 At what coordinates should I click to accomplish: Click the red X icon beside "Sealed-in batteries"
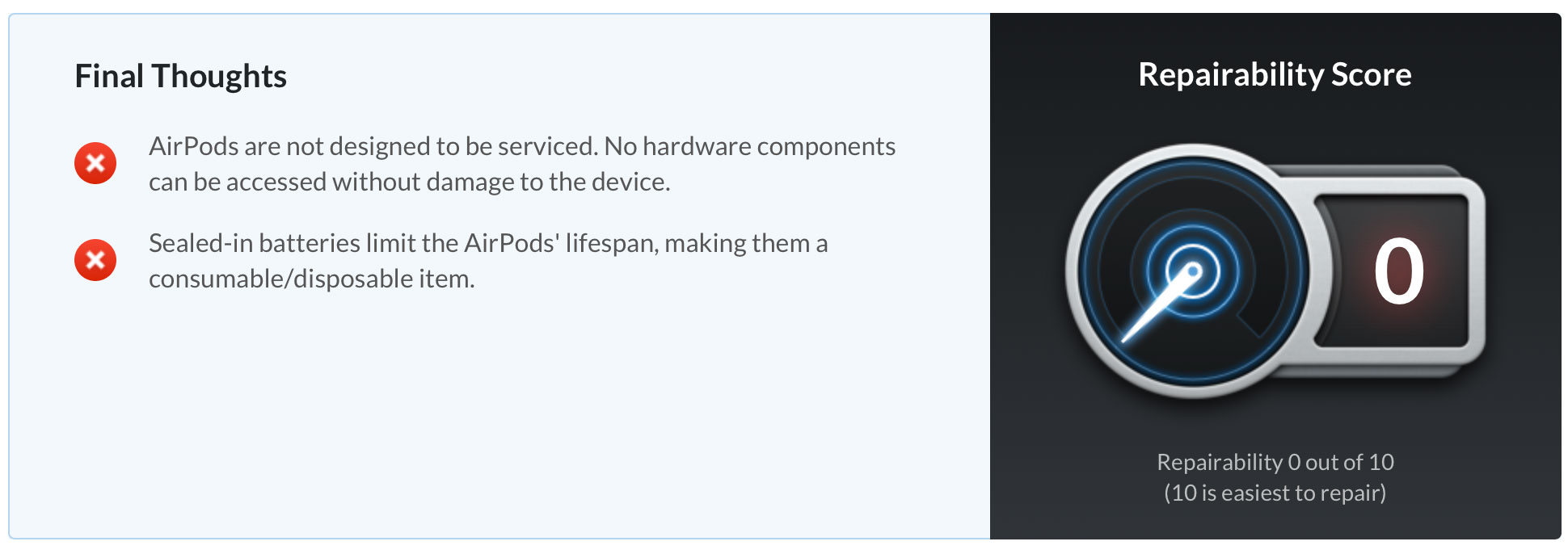tap(95, 260)
